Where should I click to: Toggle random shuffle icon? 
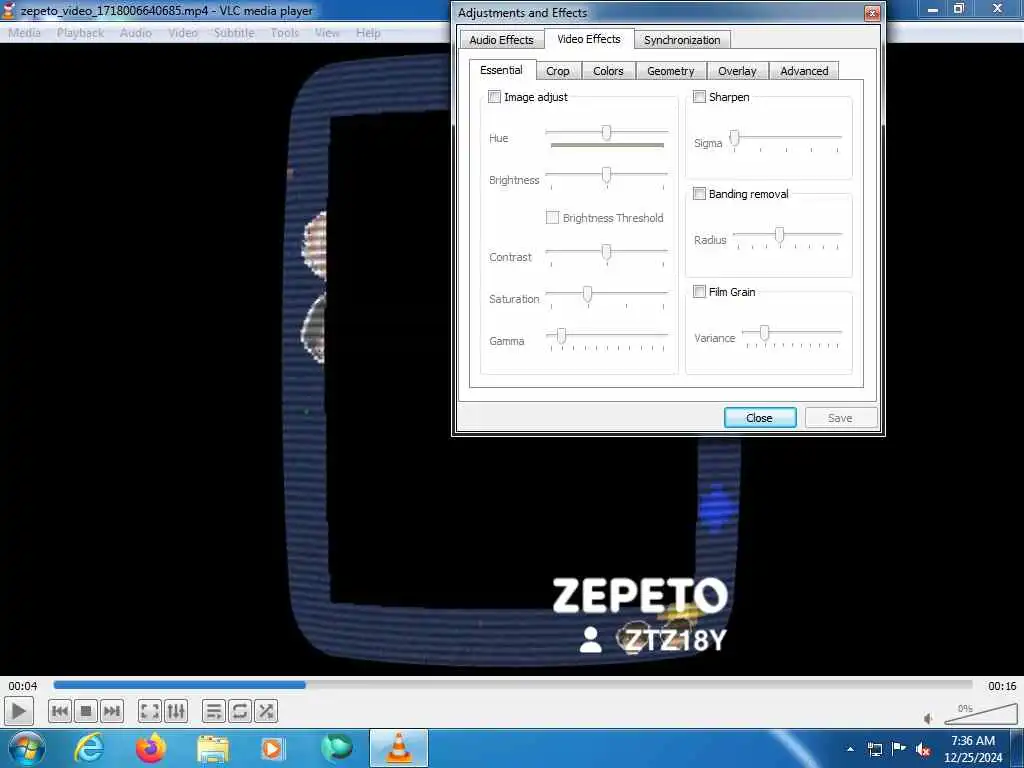[266, 711]
